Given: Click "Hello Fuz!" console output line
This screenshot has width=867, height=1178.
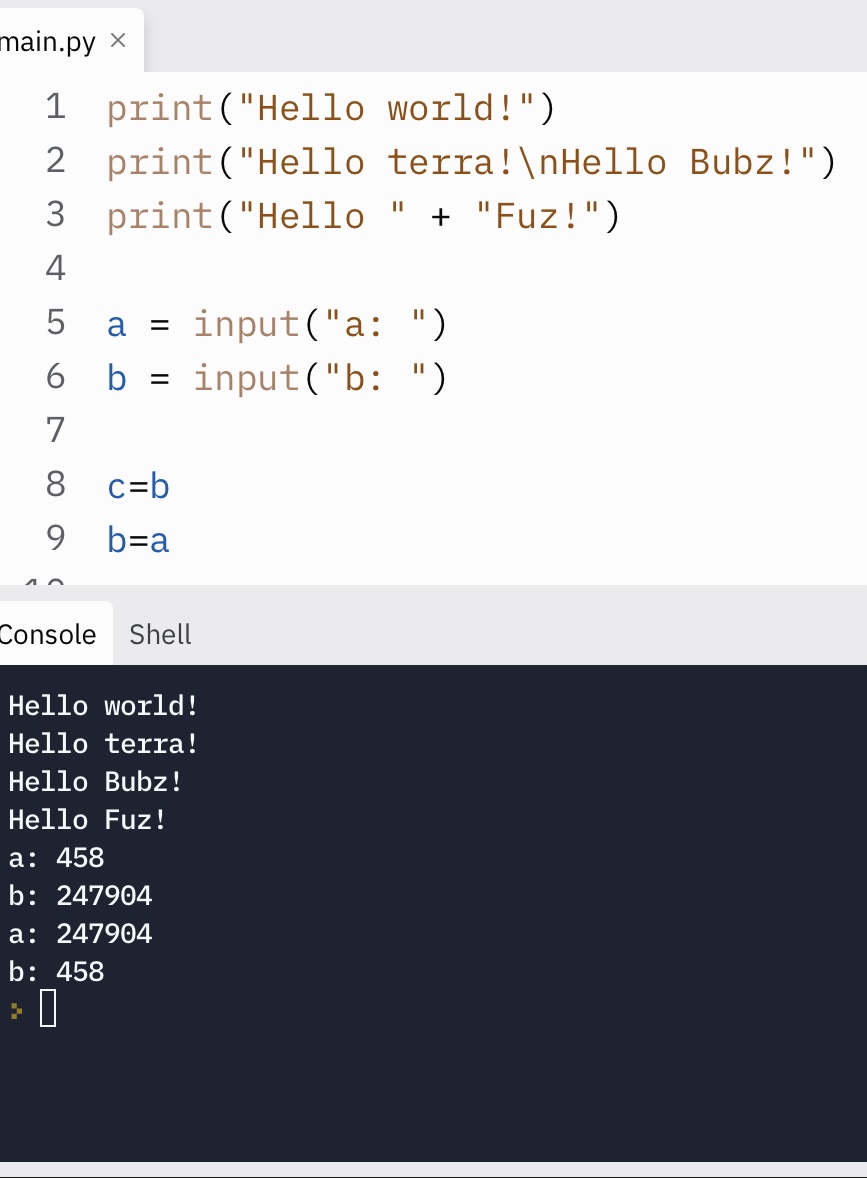Looking at the screenshot, I should [x=88, y=820].
